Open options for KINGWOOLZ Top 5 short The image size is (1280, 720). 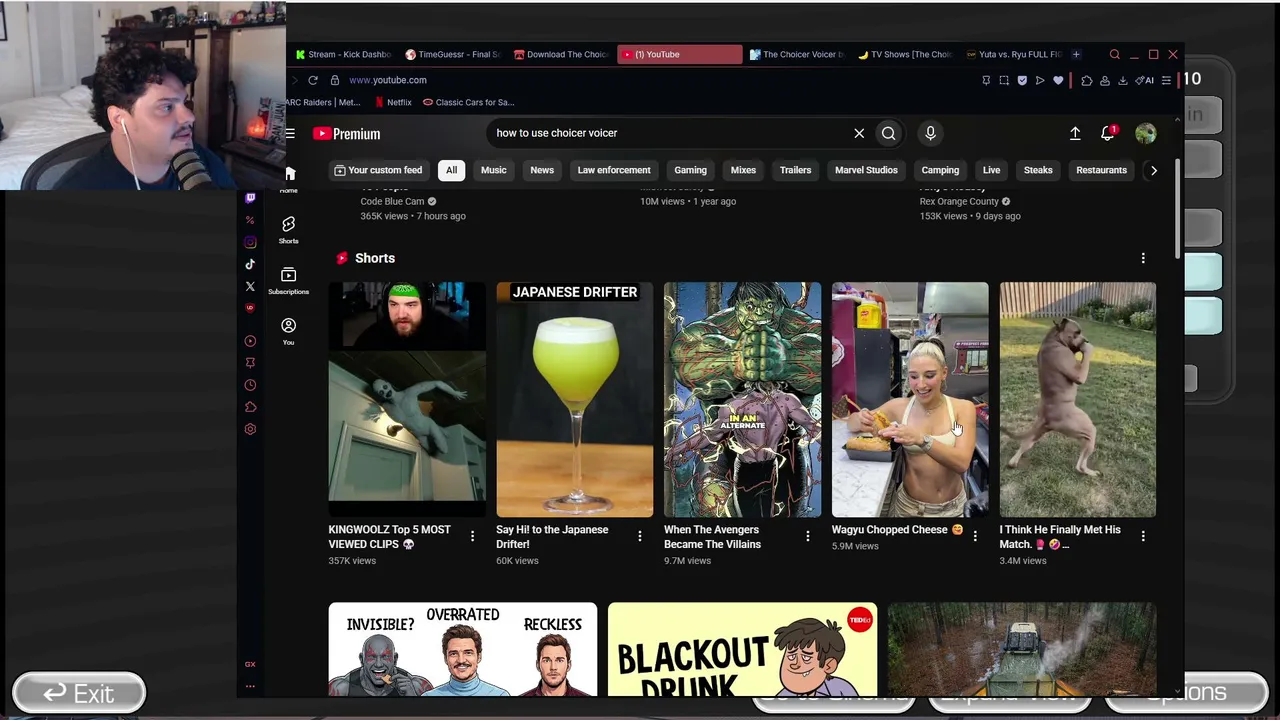click(472, 536)
